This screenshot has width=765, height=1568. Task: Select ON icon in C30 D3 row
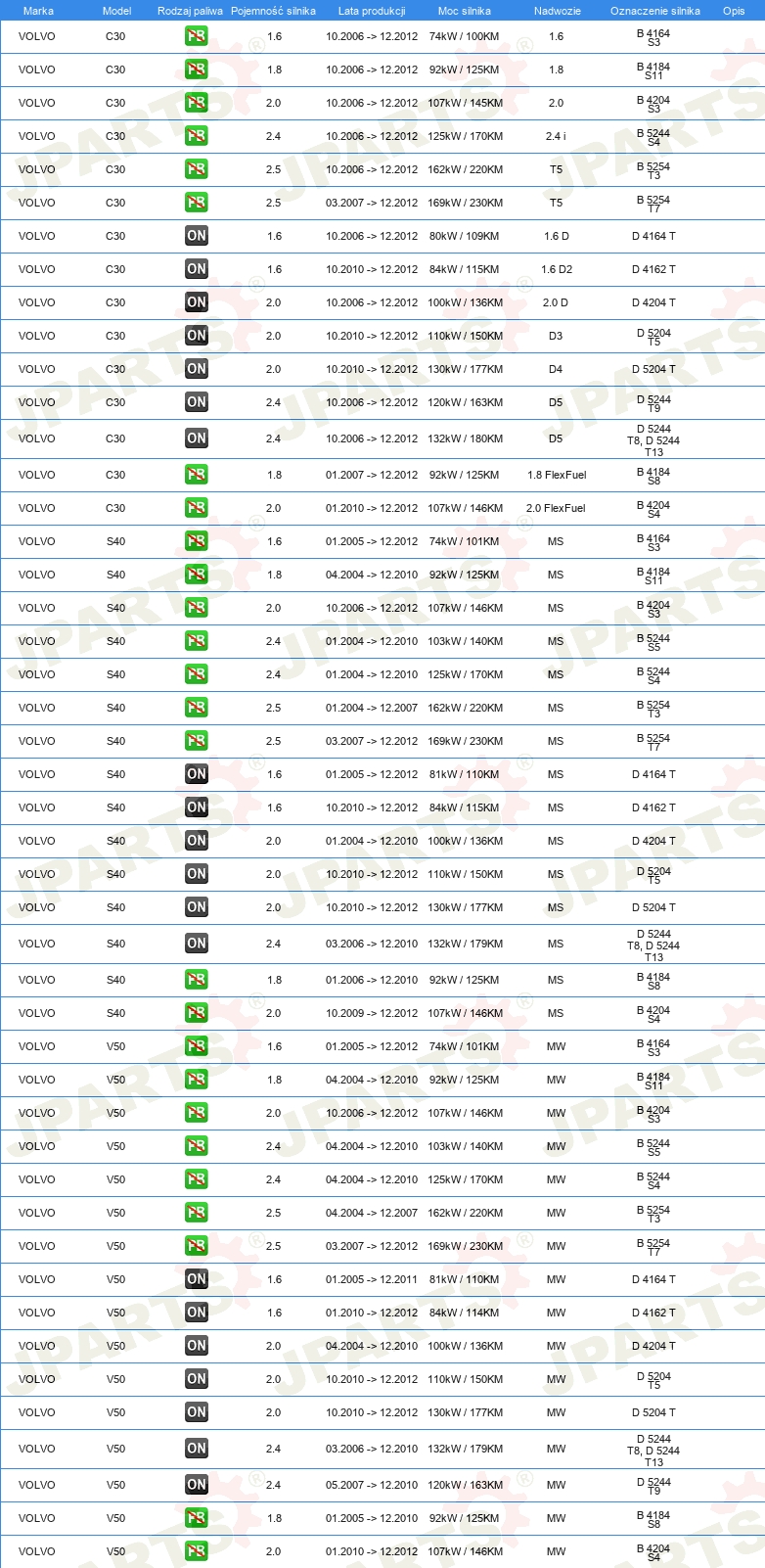[x=197, y=336]
